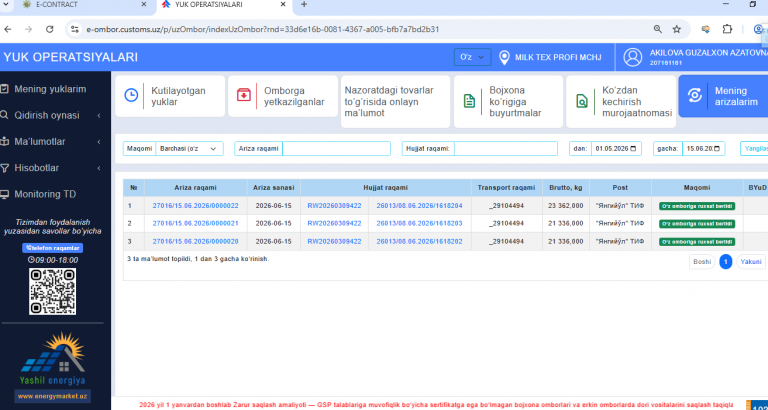Click the Maqomi column header

click(x=697, y=188)
